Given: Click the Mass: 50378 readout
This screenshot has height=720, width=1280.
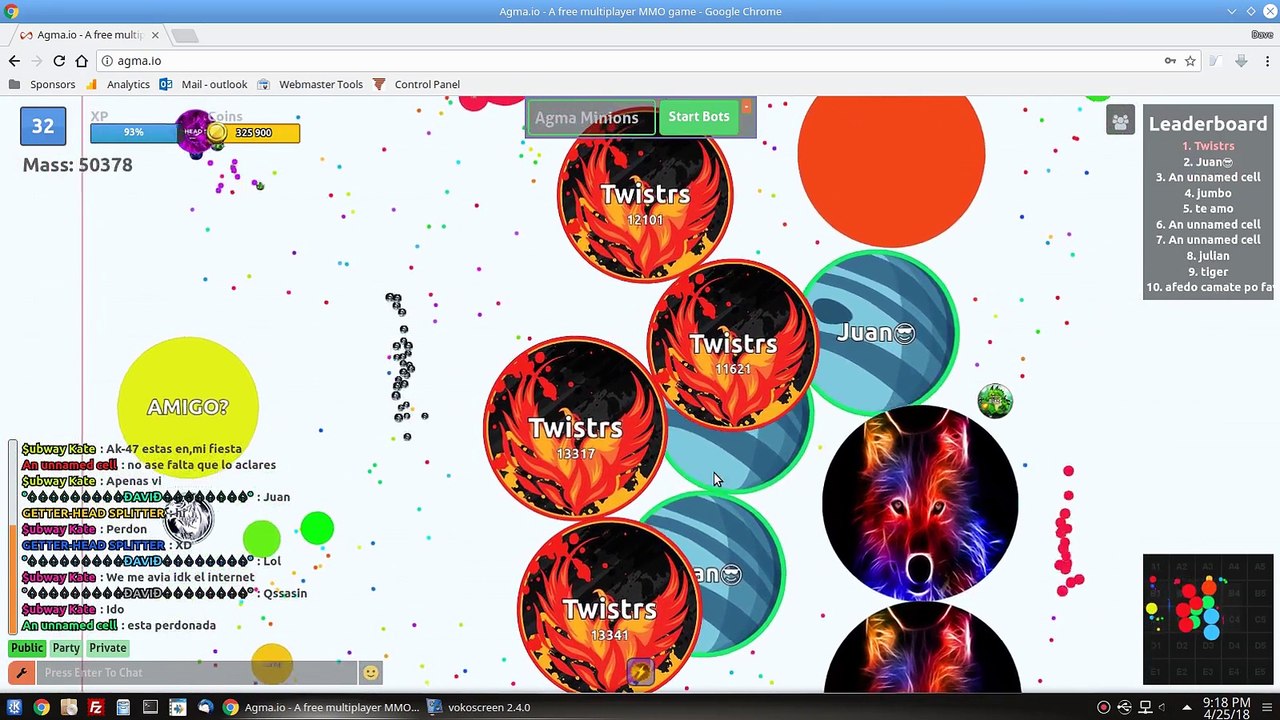Looking at the screenshot, I should pos(77,165).
